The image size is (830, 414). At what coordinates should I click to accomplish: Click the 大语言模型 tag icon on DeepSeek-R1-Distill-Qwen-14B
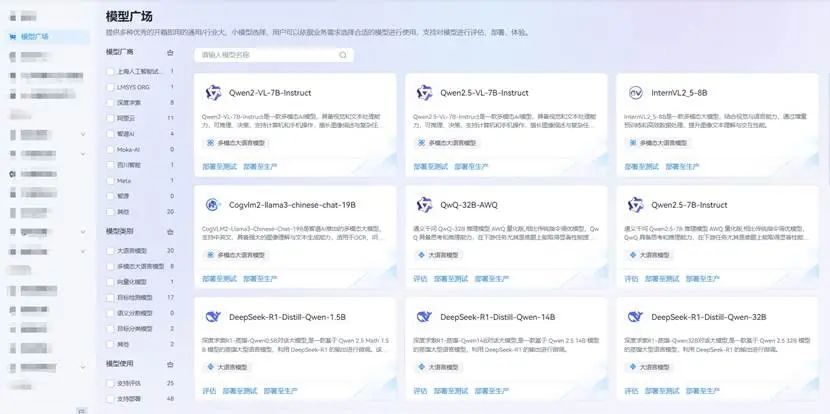point(421,367)
